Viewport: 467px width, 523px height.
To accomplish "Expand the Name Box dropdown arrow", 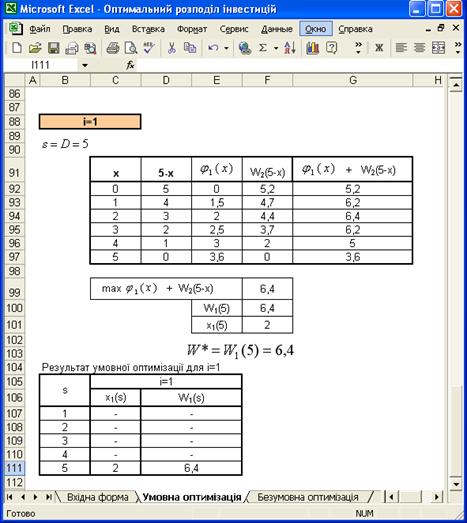I will click(85, 65).
